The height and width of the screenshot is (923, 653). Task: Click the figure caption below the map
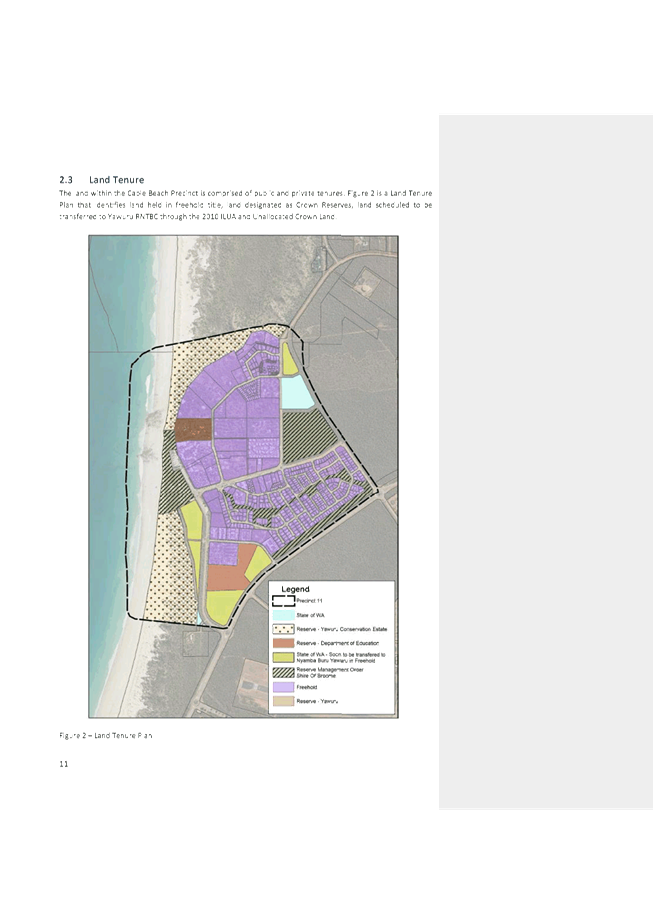tap(105, 735)
